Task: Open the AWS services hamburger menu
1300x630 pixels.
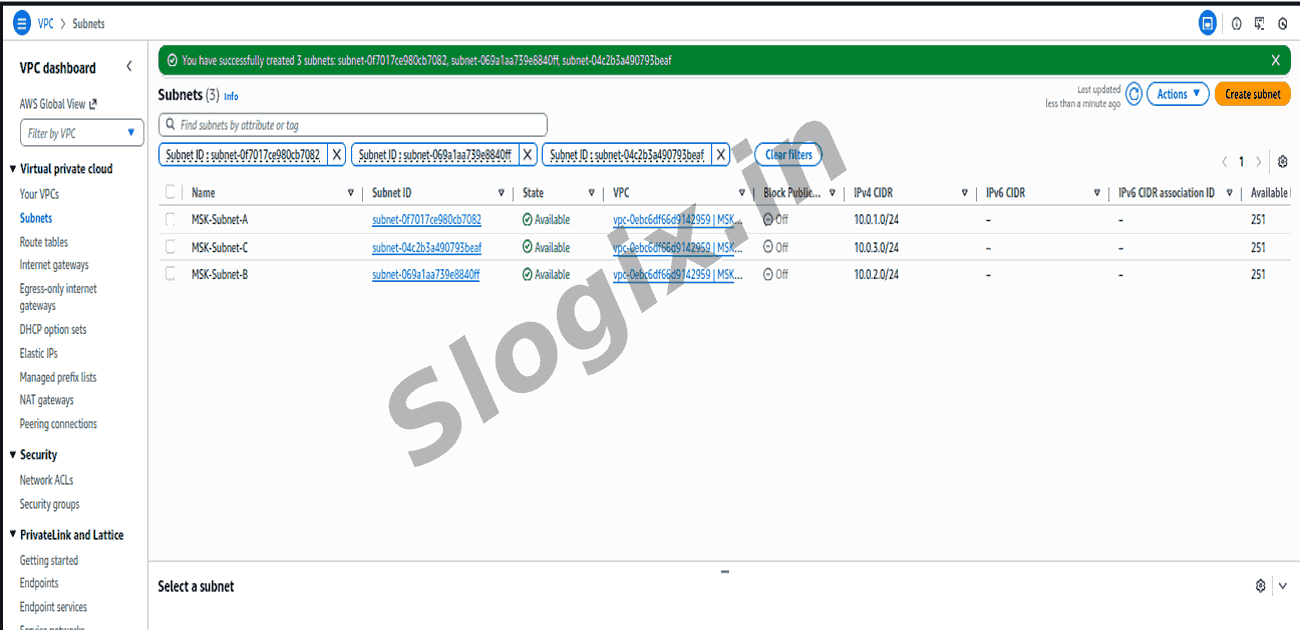Action: (22, 23)
